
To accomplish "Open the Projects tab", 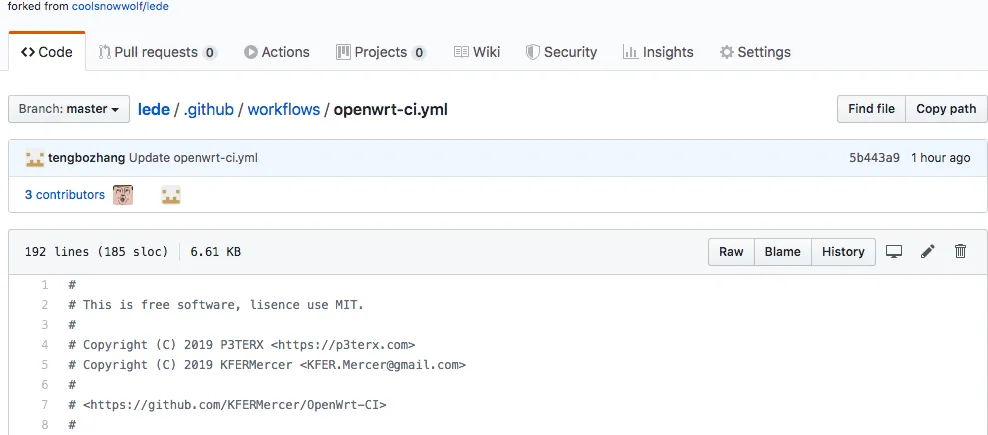I will click(x=381, y=52).
